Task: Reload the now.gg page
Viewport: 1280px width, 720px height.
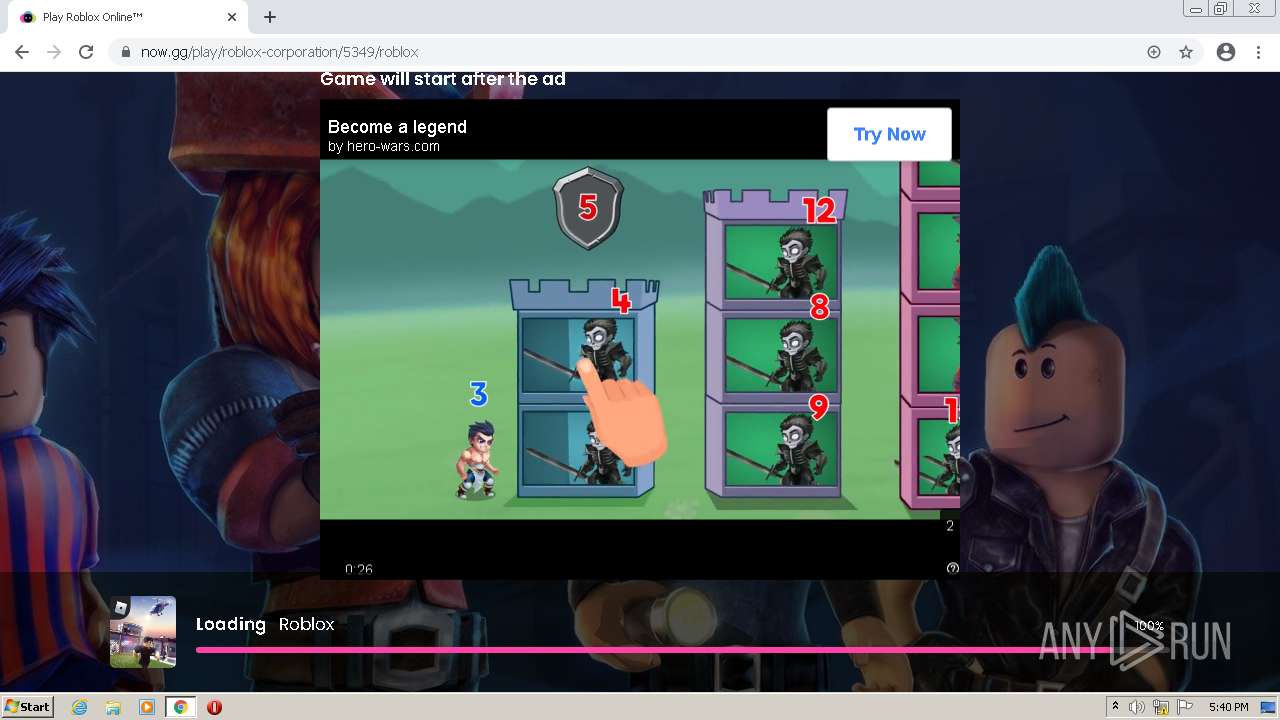Action: pos(86,52)
